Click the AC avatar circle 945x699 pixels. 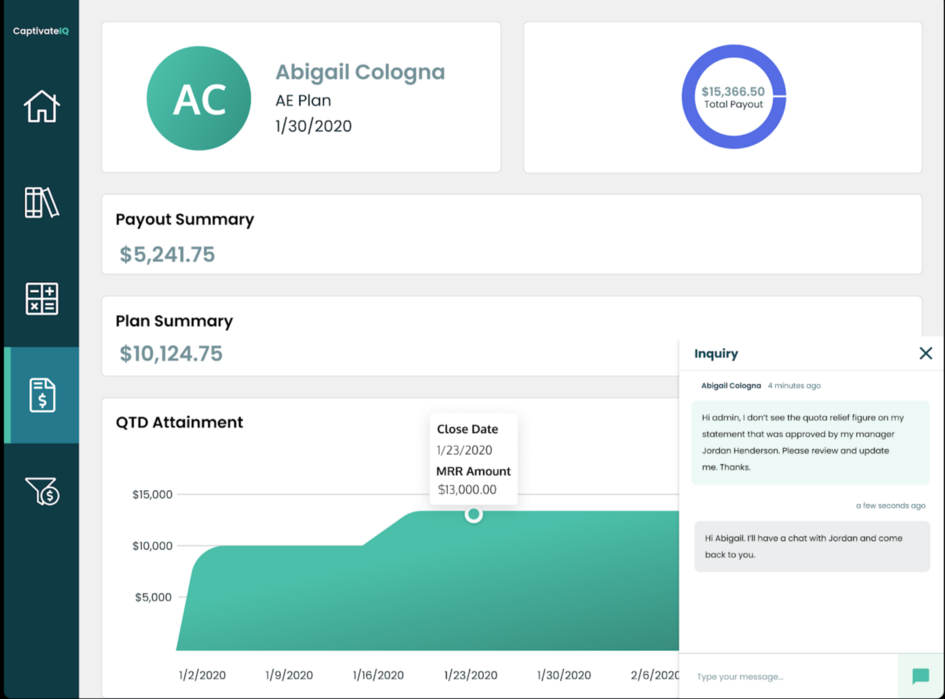click(x=198, y=98)
